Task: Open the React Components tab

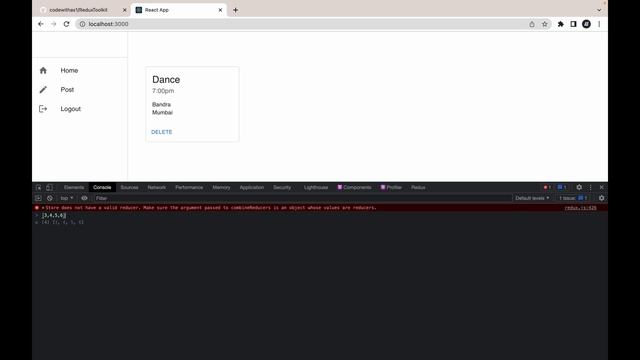Action: 354,187
